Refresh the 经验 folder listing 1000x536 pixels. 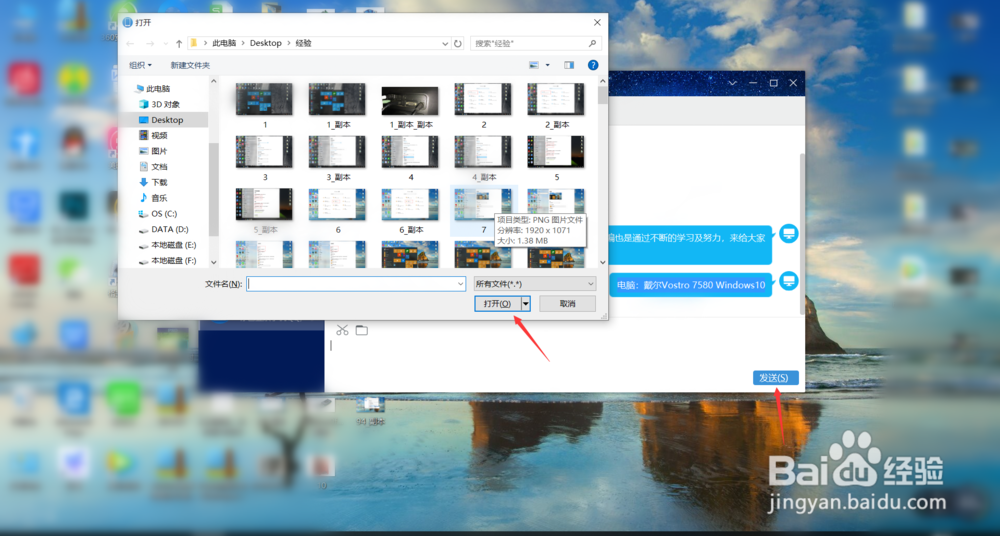(x=457, y=43)
